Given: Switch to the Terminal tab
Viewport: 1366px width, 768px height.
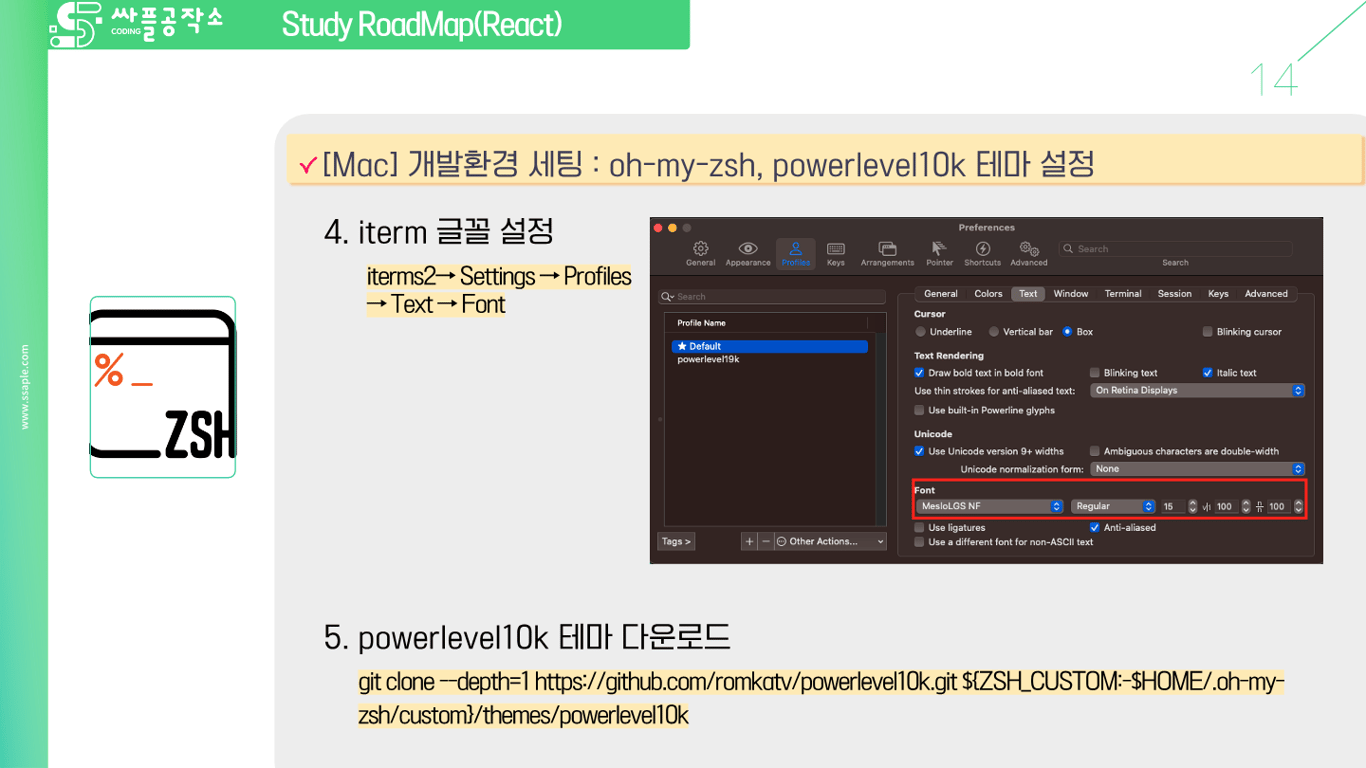Looking at the screenshot, I should coord(1122,293).
